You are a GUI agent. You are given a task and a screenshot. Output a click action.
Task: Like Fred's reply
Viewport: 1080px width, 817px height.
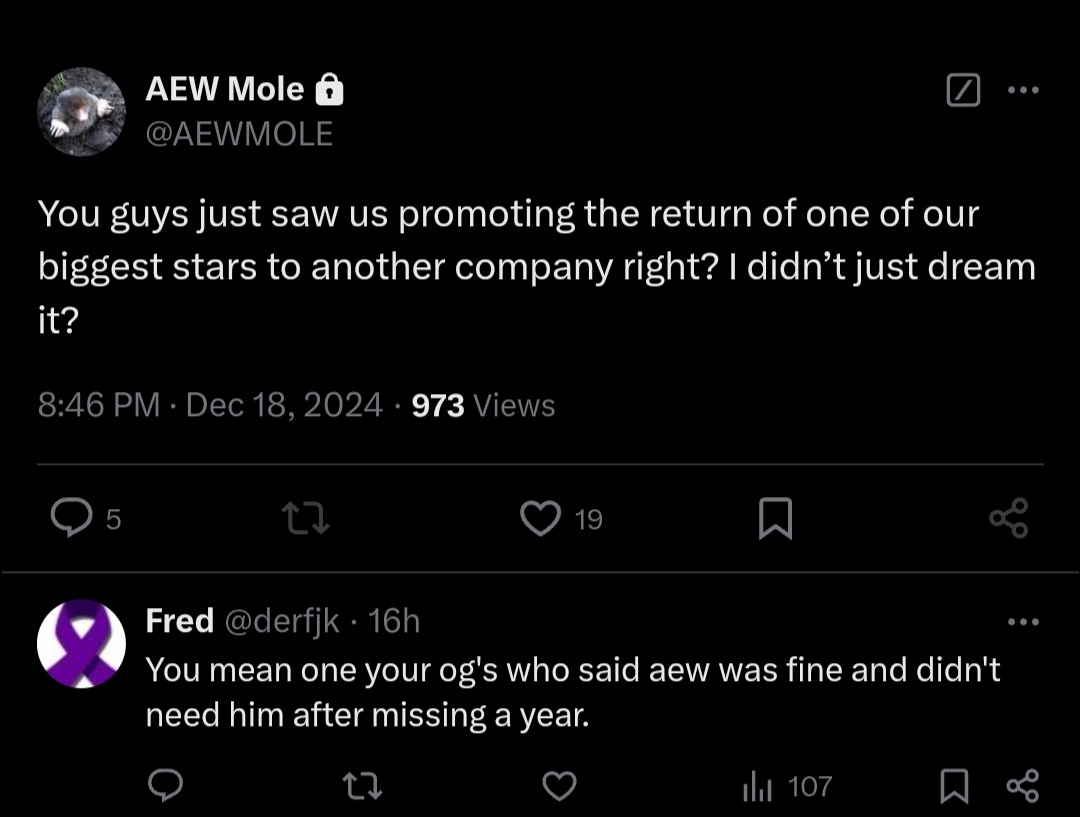click(559, 787)
